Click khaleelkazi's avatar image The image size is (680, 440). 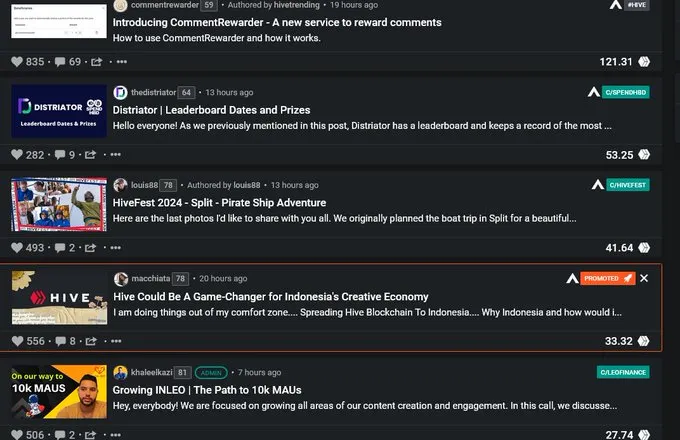click(120, 372)
